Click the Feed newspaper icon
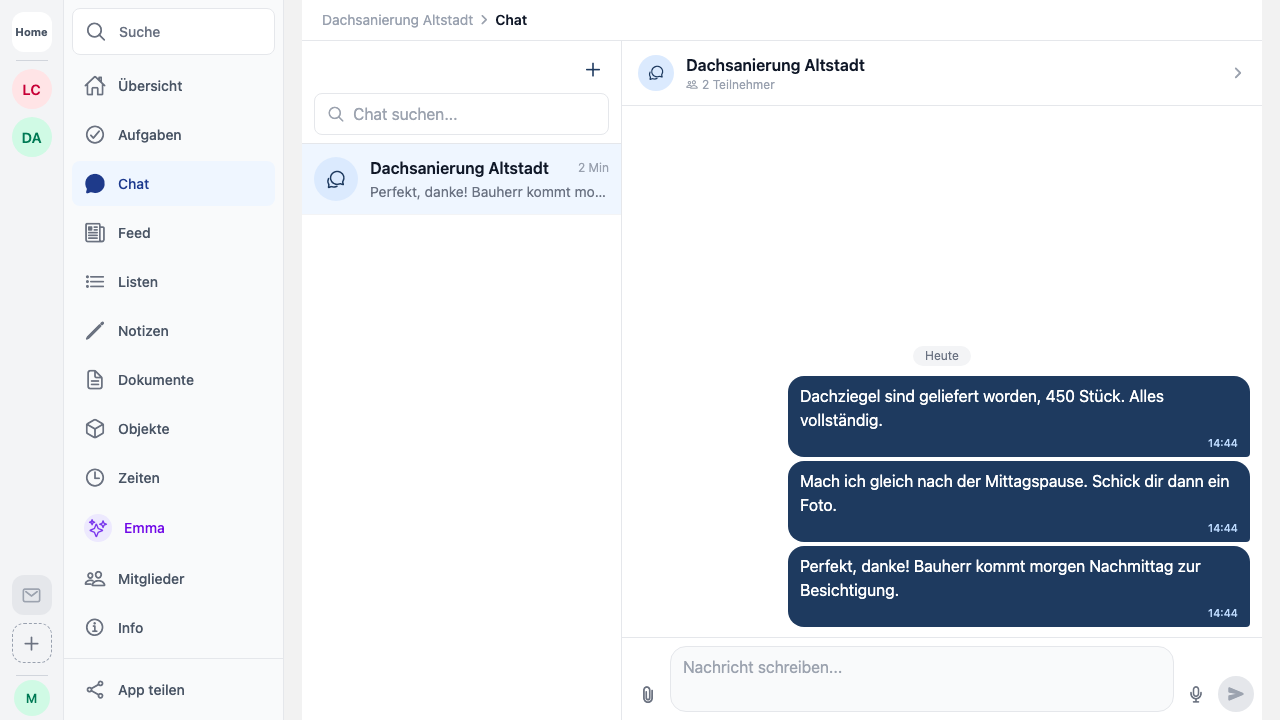The width and height of the screenshot is (1280, 720). pyautogui.click(x=95, y=233)
